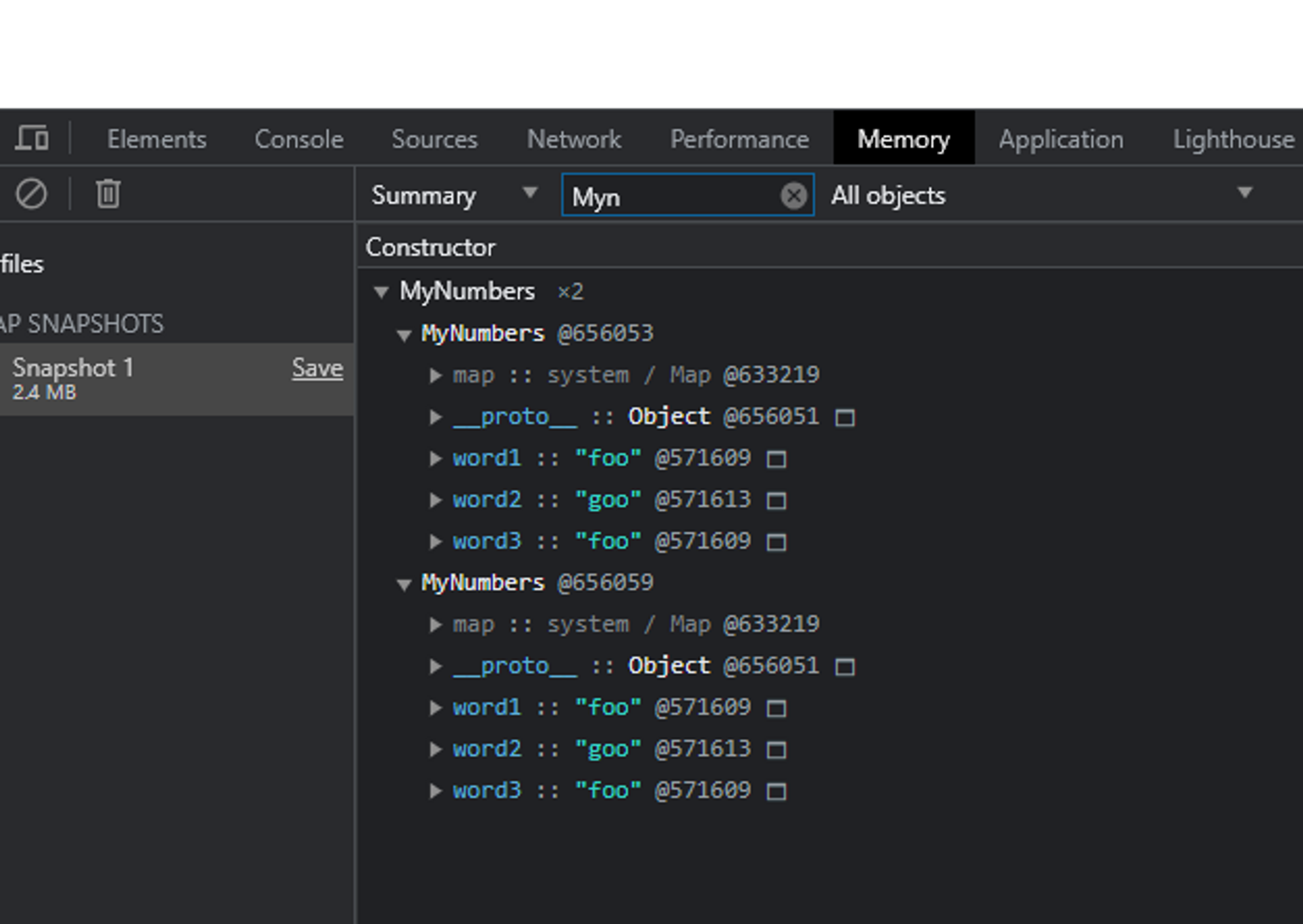Click "goo" value in @656053 word2
1303x924 pixels.
608,500
